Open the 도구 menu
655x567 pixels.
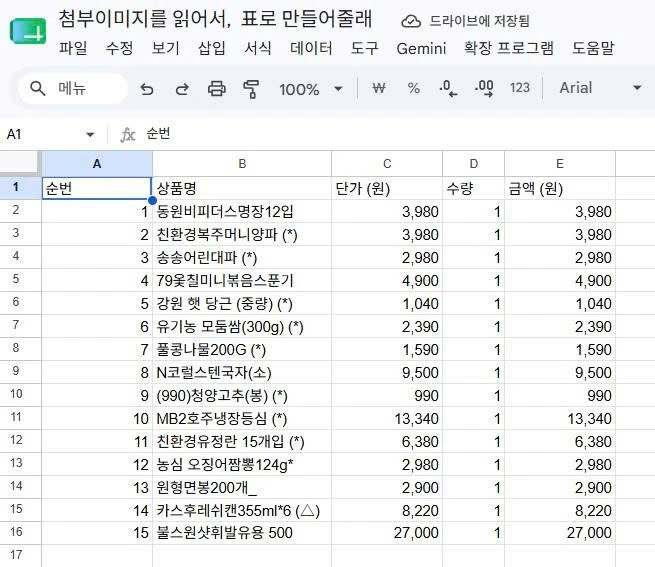pos(364,48)
